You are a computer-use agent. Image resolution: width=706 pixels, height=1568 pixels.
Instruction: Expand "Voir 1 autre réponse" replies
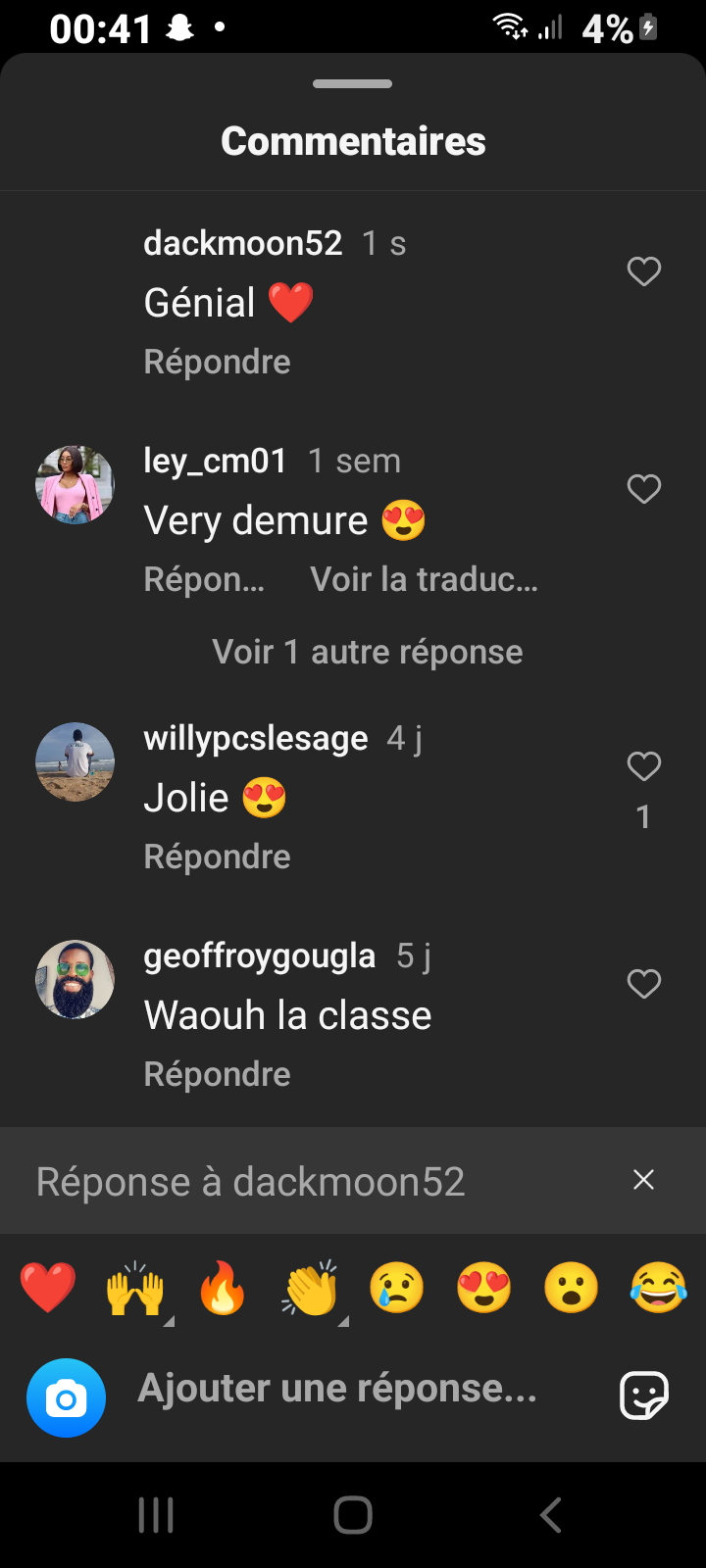click(368, 653)
